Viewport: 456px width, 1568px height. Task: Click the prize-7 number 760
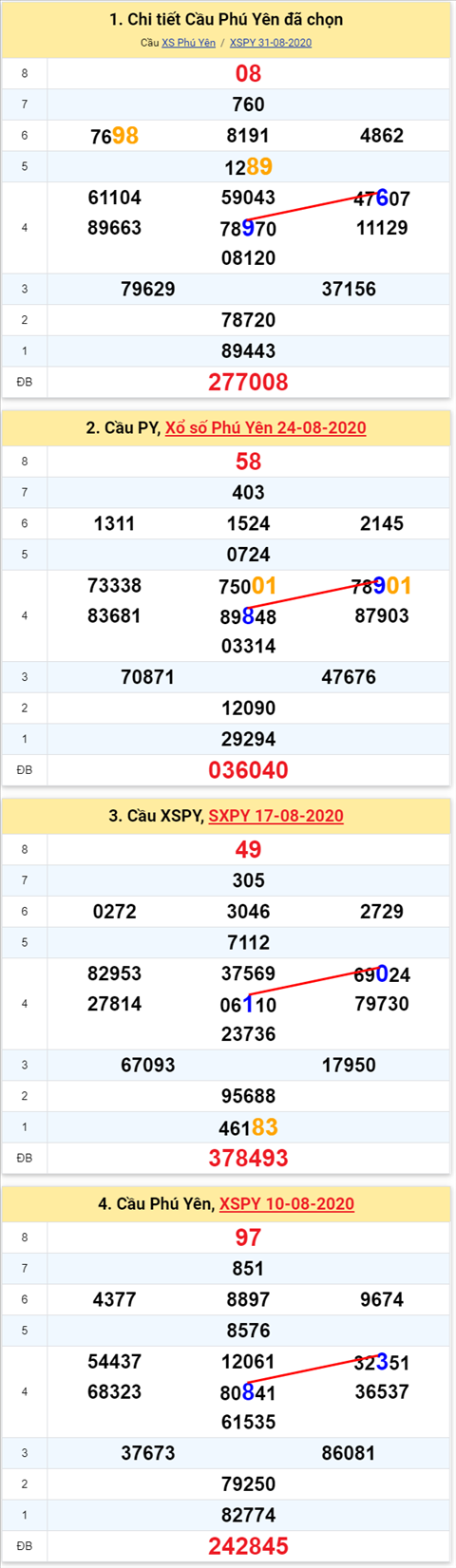pyautogui.click(x=248, y=104)
